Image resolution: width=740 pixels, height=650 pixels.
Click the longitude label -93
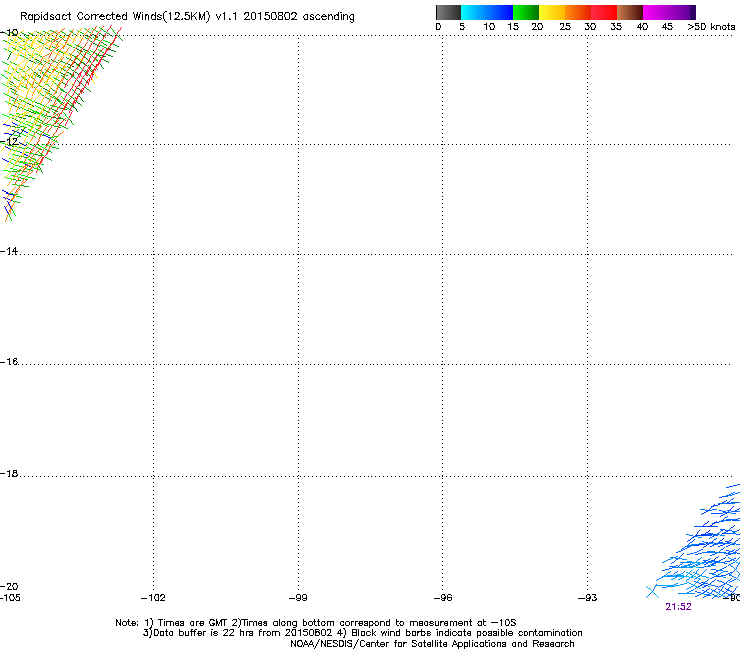(588, 598)
